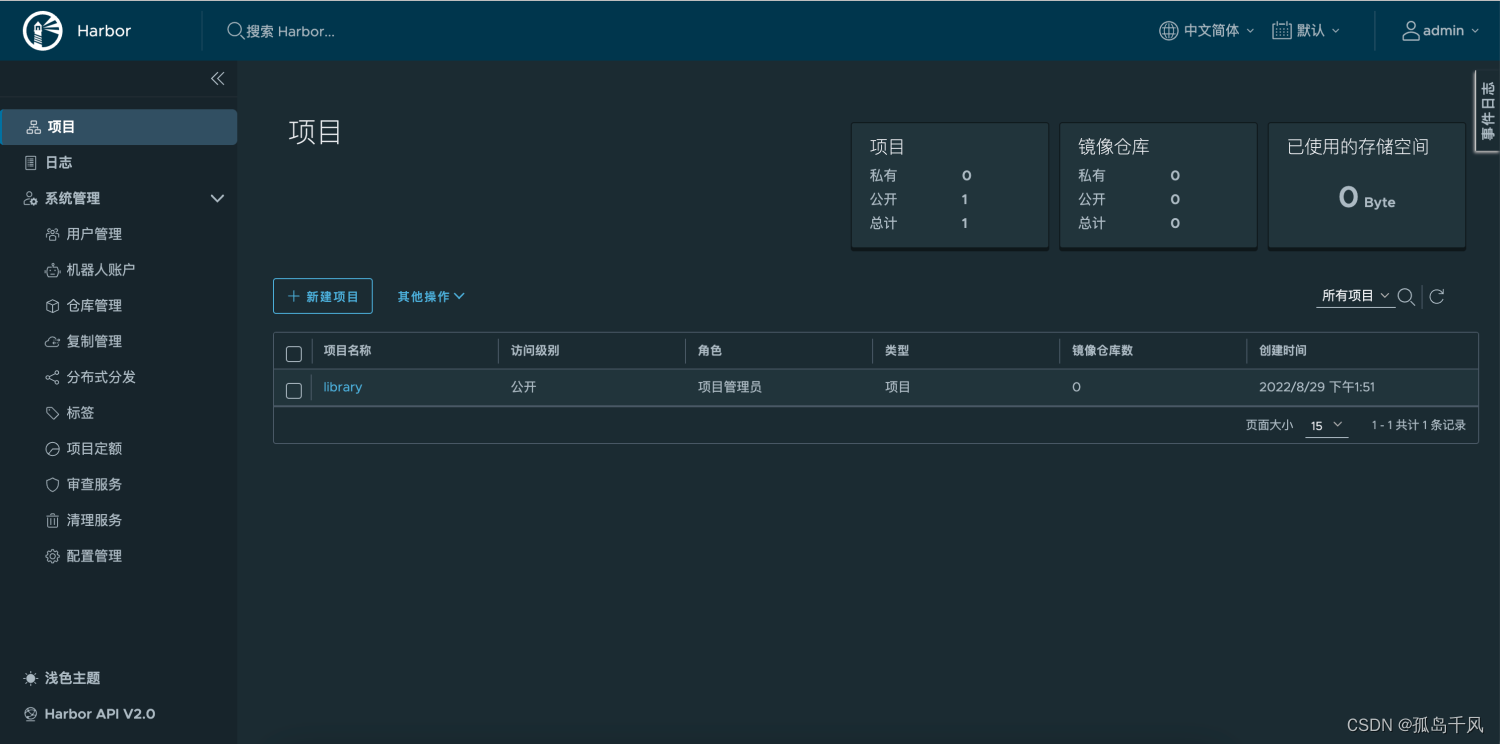Viewport: 1500px width, 744px height.
Task: Sort by 创建时间 column header
Action: click(1283, 351)
